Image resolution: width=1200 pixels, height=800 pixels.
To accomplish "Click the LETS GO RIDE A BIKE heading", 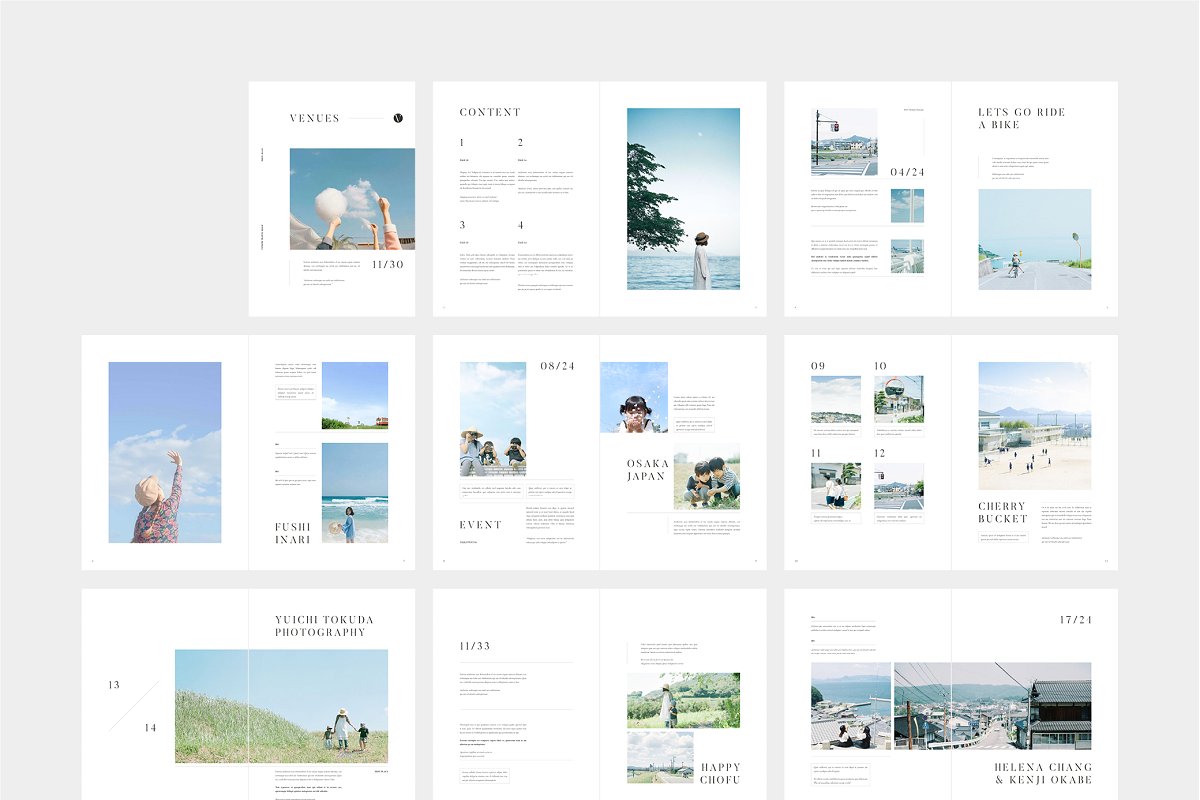I will point(1021,118).
